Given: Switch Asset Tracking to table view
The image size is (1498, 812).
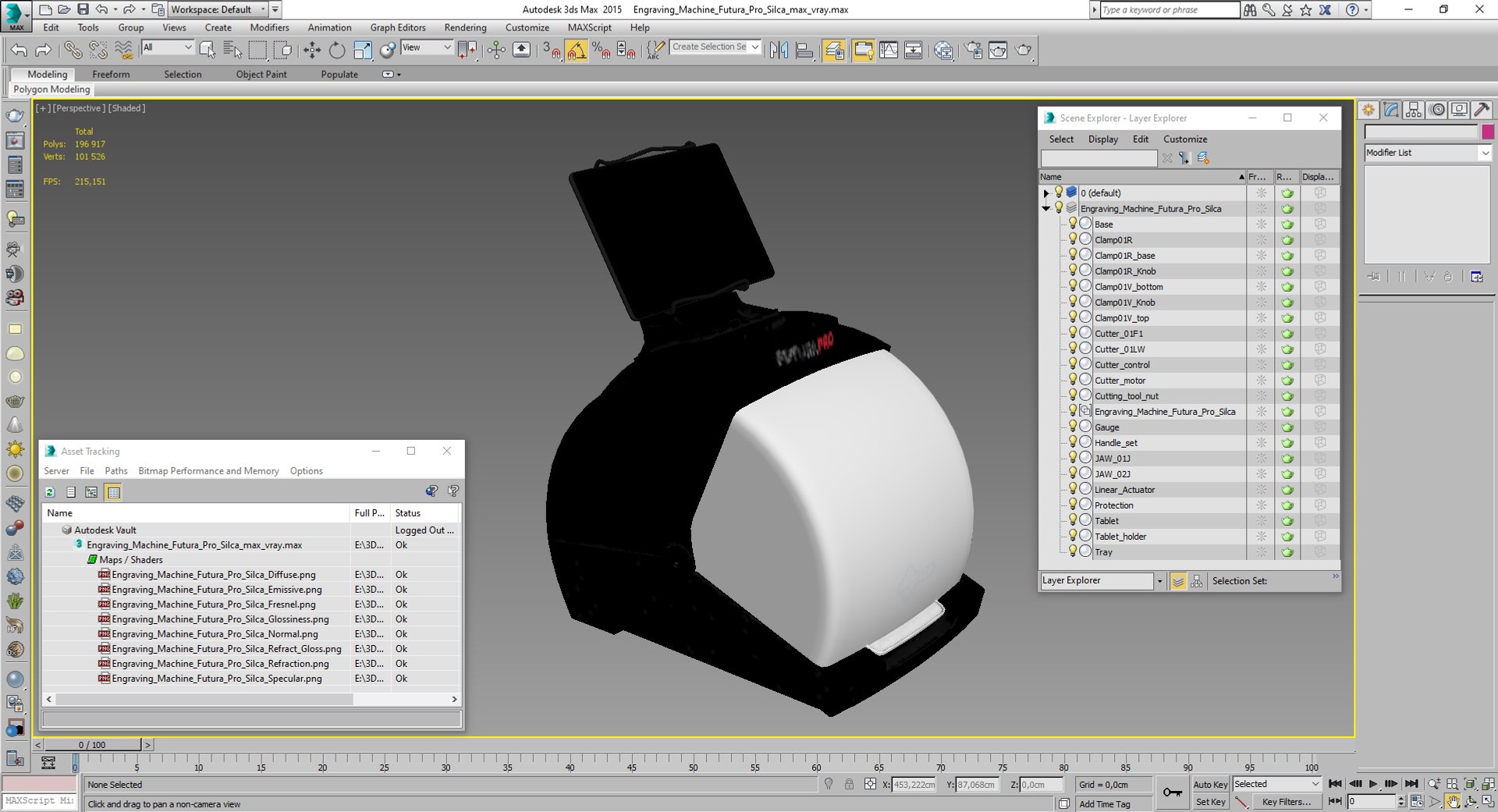Looking at the screenshot, I should [x=114, y=492].
